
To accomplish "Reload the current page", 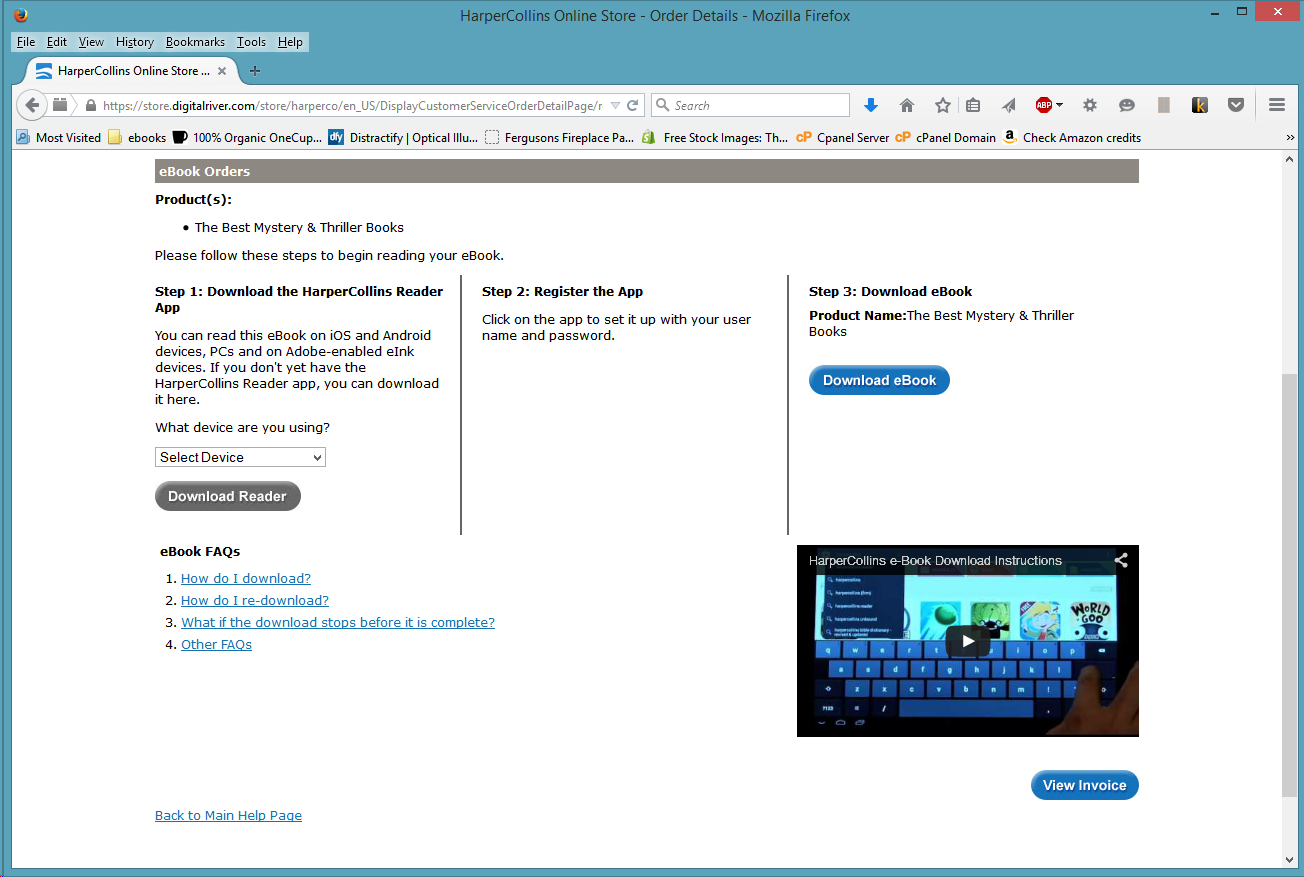I will (x=633, y=105).
